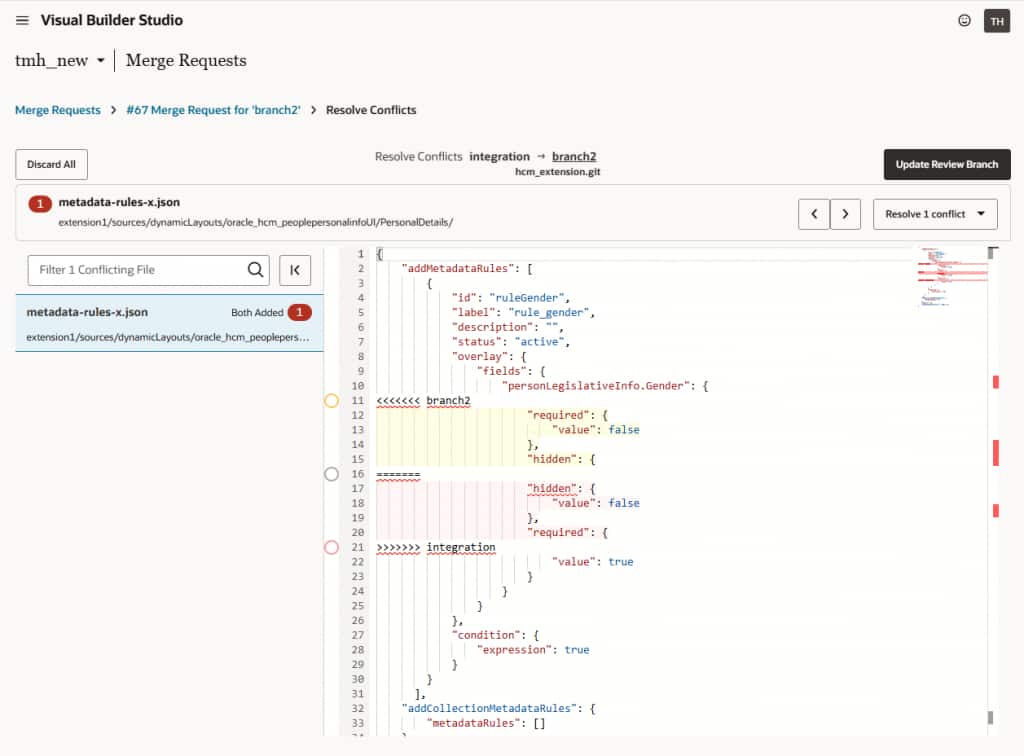This screenshot has width=1024, height=756.
Task: Click the red badge on metadata-rules-x.json header
Action: coord(40,204)
